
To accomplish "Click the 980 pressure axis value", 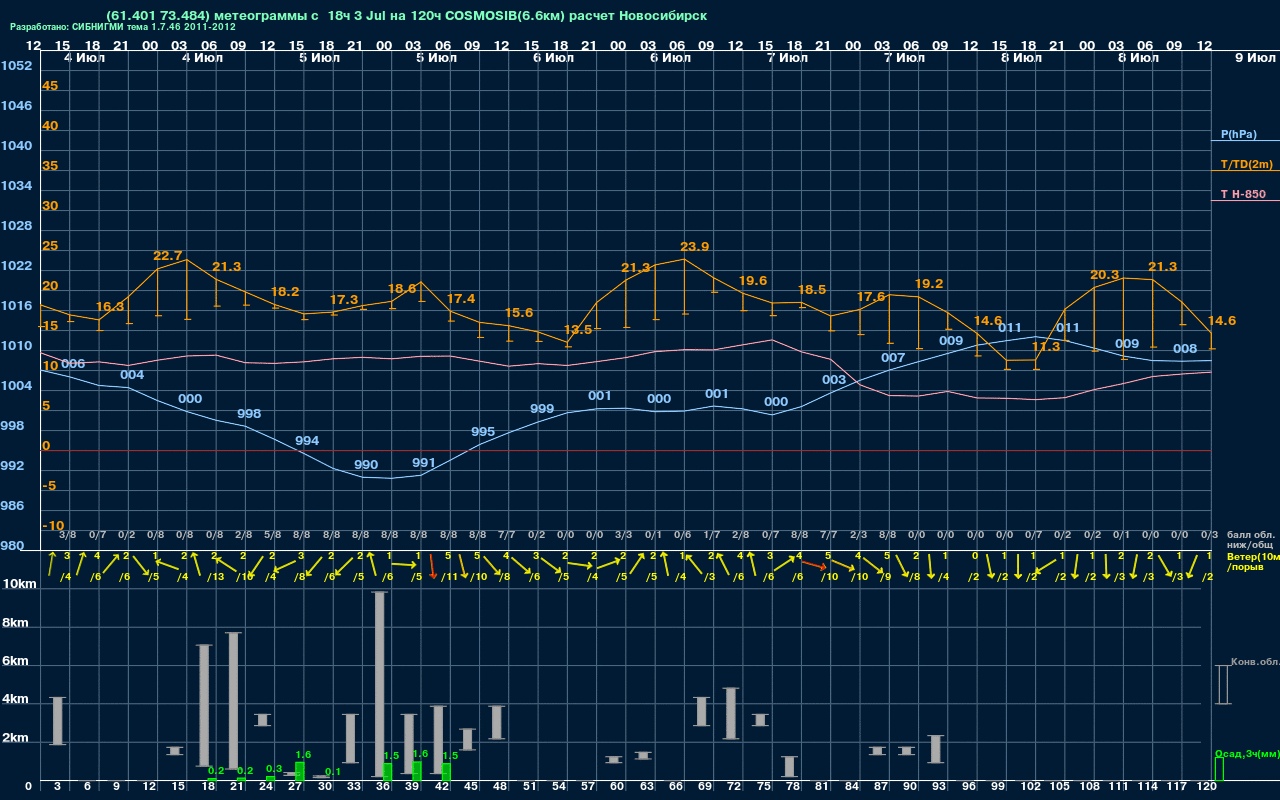I will point(13,546).
